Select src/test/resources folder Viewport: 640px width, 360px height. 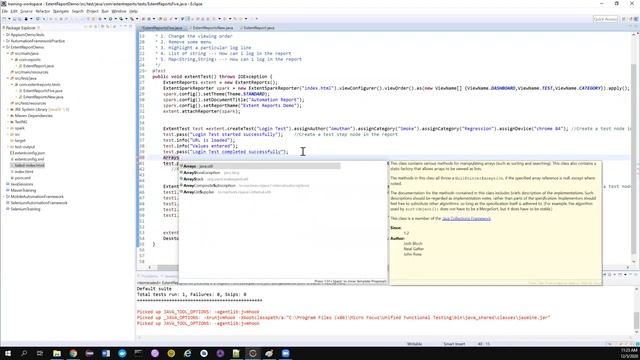[x=30, y=103]
